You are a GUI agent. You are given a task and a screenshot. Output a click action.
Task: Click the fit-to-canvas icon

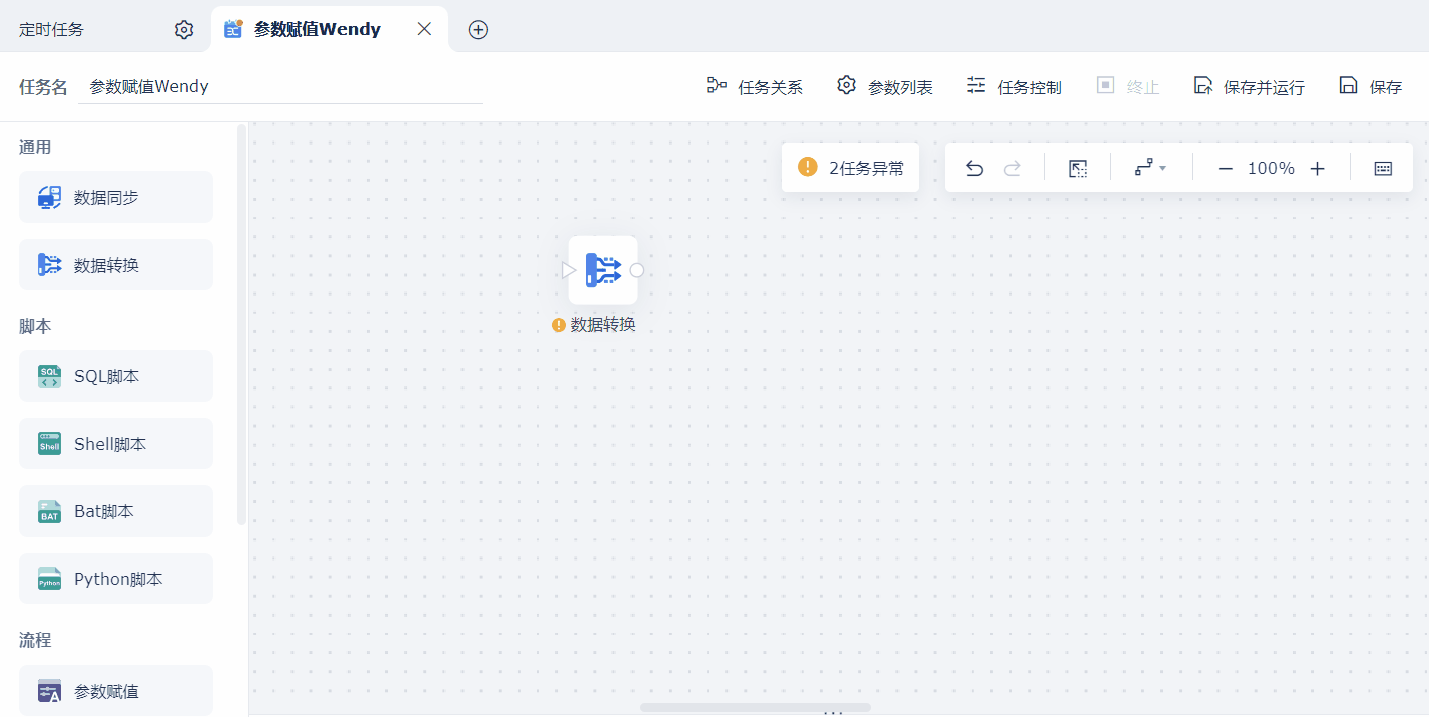(x=1078, y=168)
